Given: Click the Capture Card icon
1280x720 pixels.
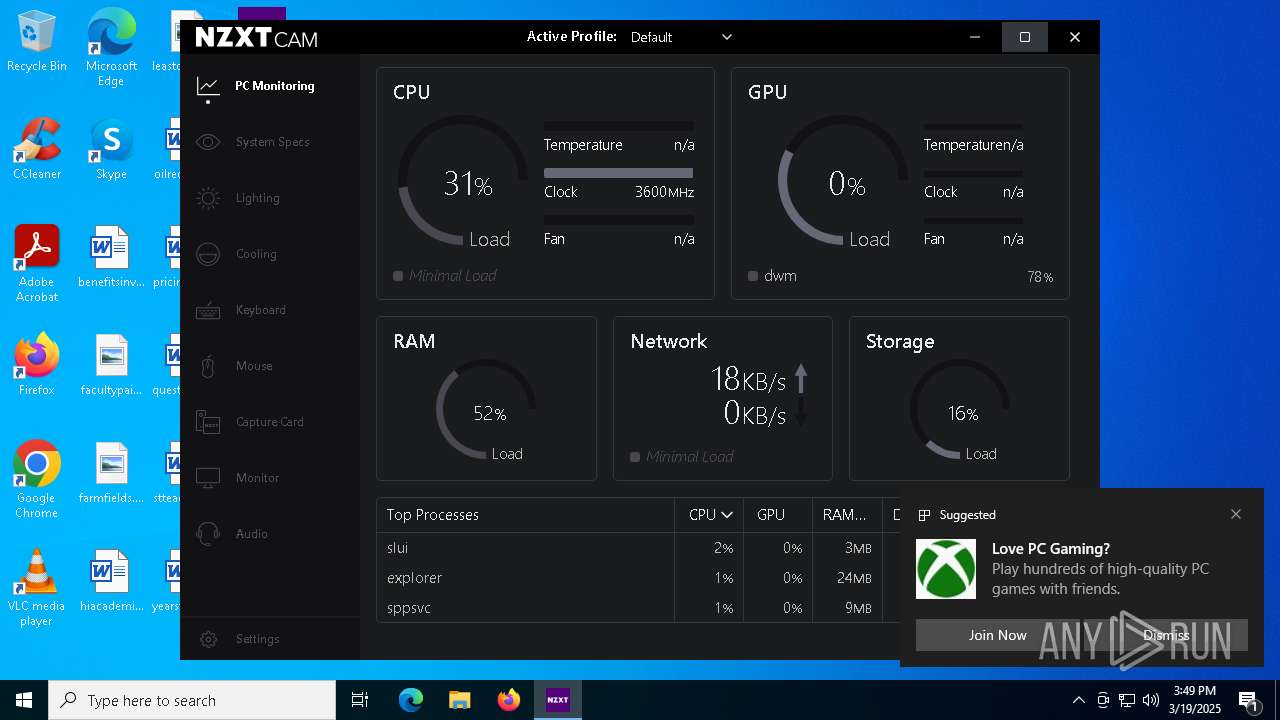Looking at the screenshot, I should click(x=208, y=422).
